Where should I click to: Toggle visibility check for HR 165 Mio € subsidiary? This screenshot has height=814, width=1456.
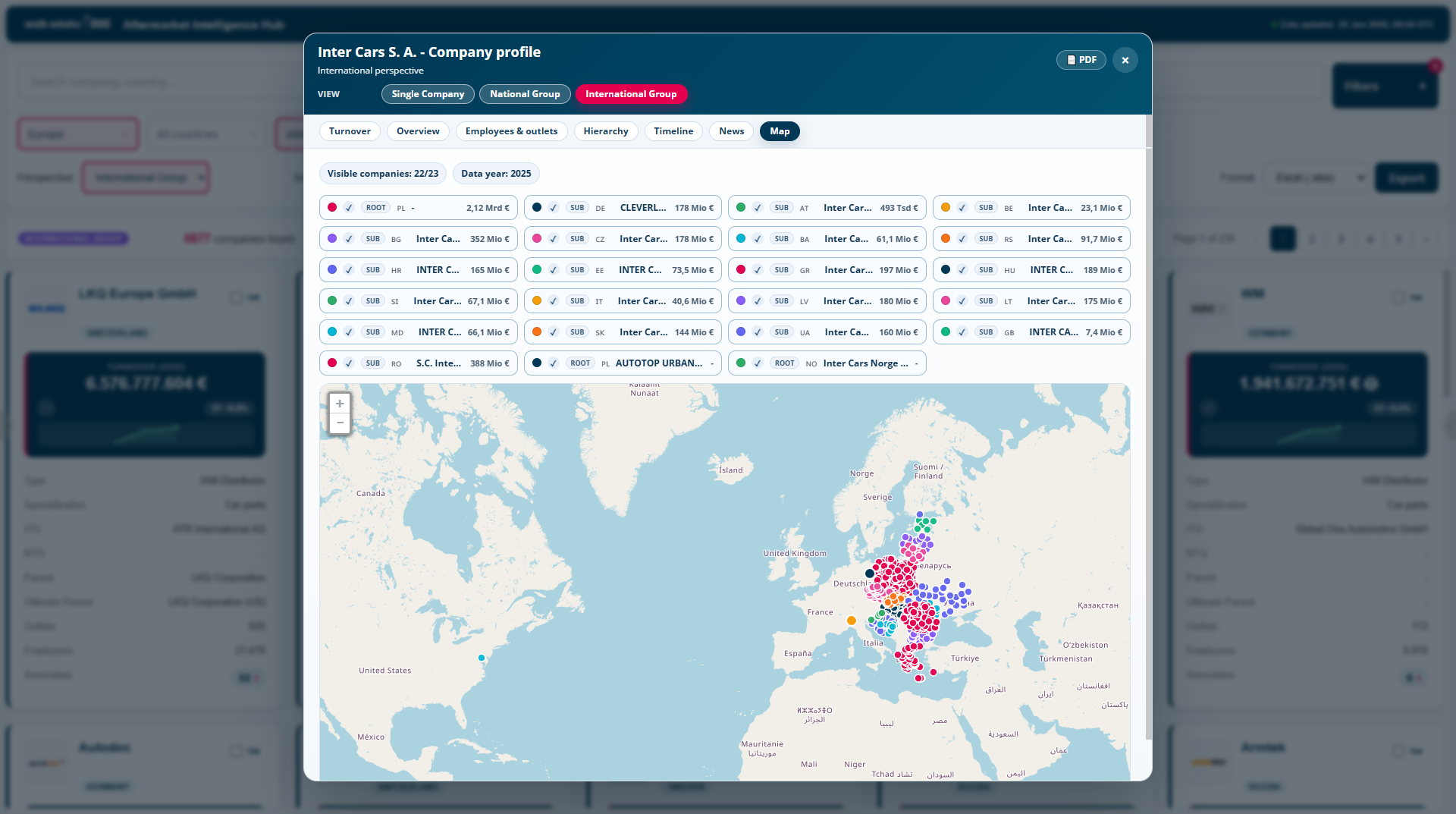click(349, 270)
